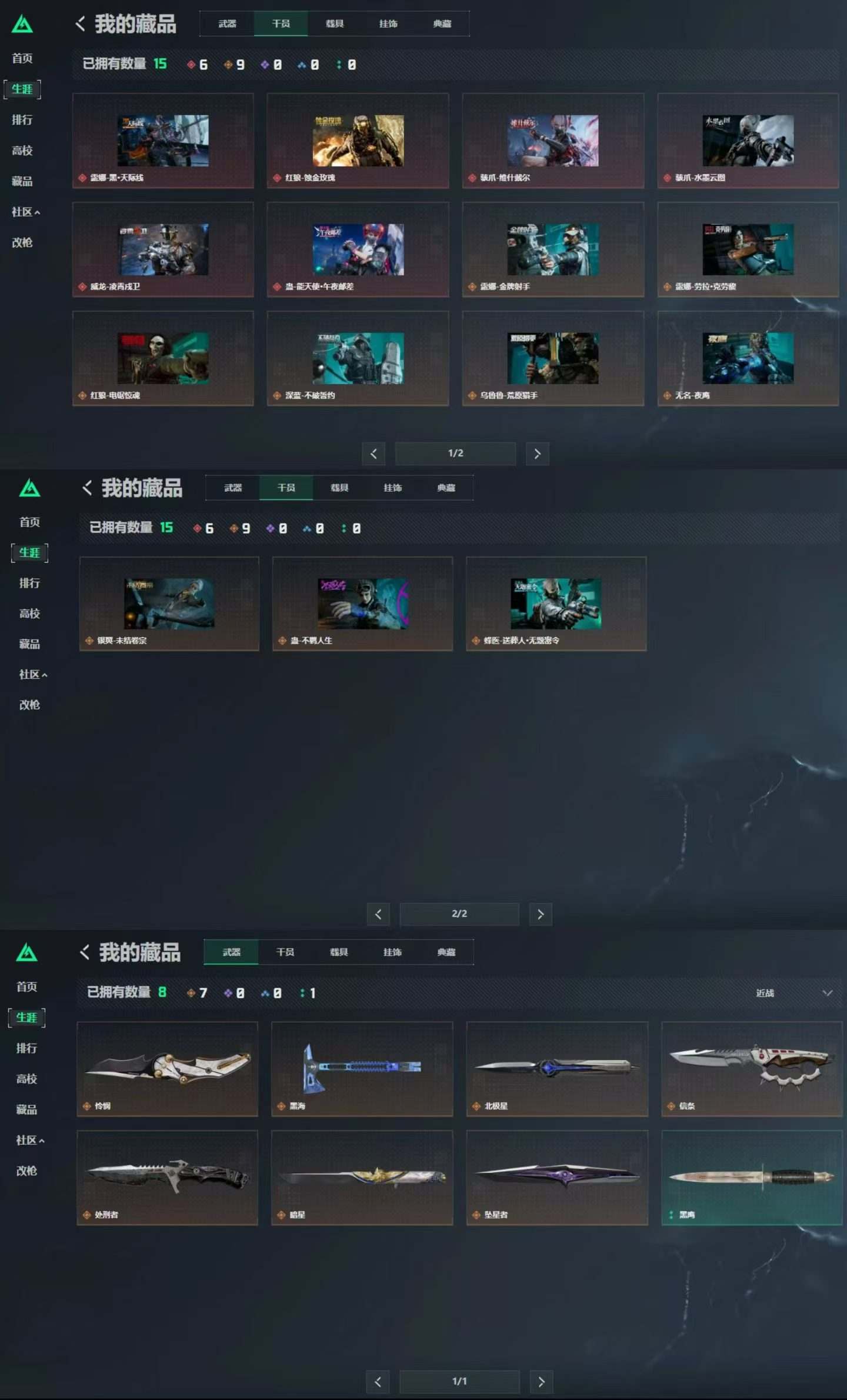Expand 社区 menu in the 近战 weapons view

click(30, 1140)
